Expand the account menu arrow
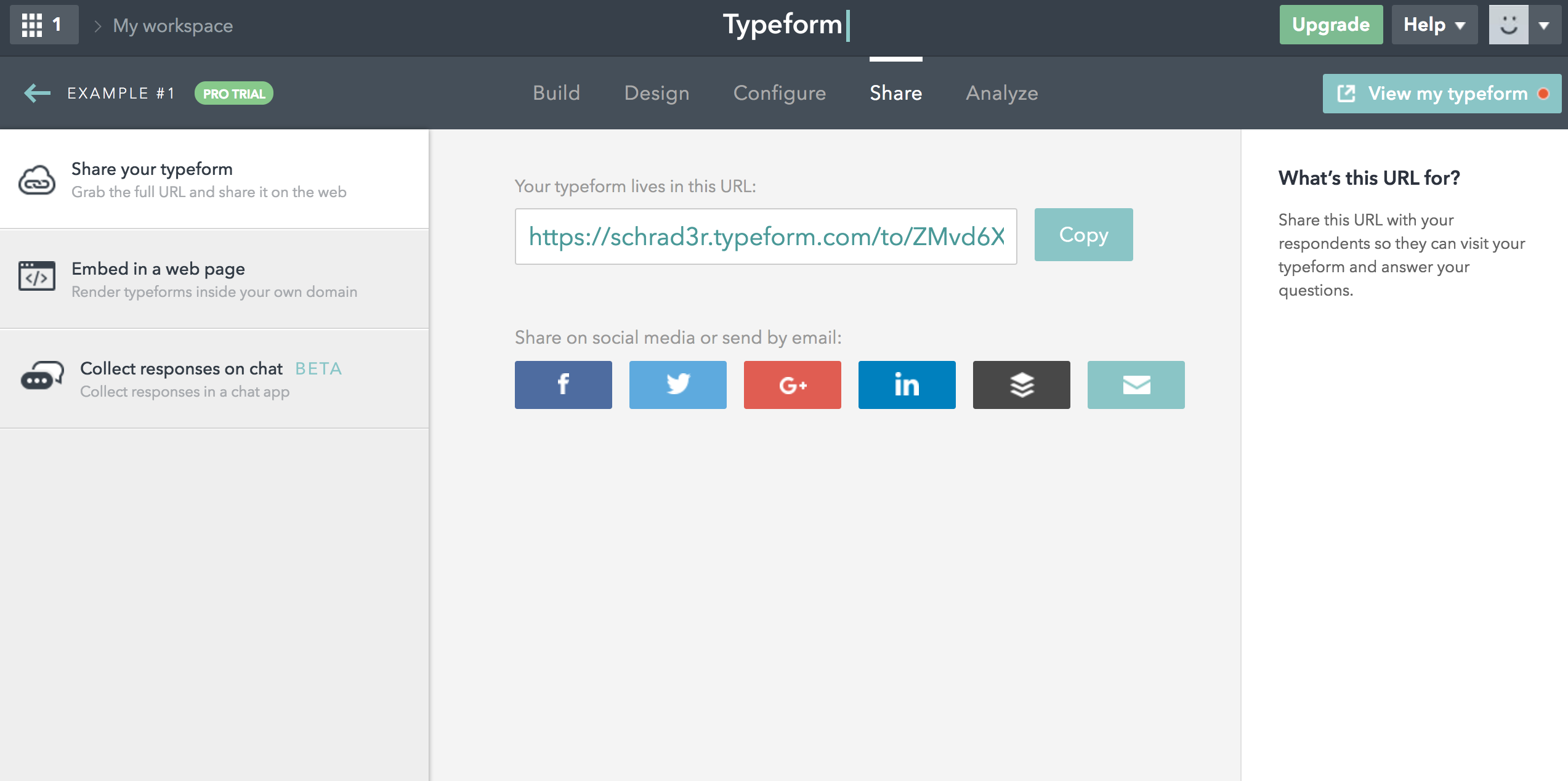 click(1544, 25)
